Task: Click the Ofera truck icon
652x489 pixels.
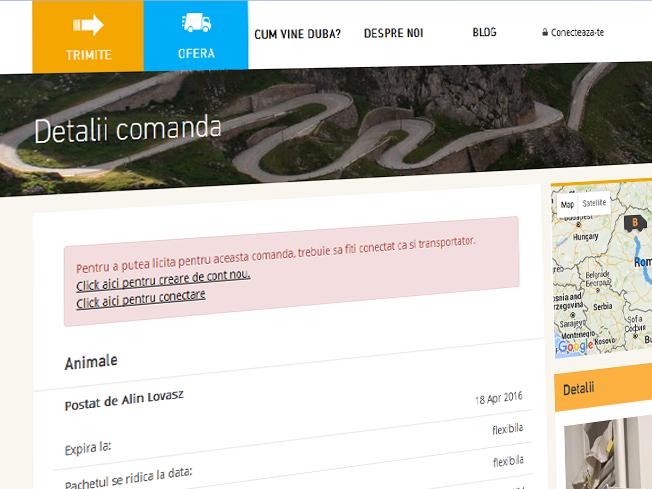Action: pyautogui.click(x=196, y=24)
